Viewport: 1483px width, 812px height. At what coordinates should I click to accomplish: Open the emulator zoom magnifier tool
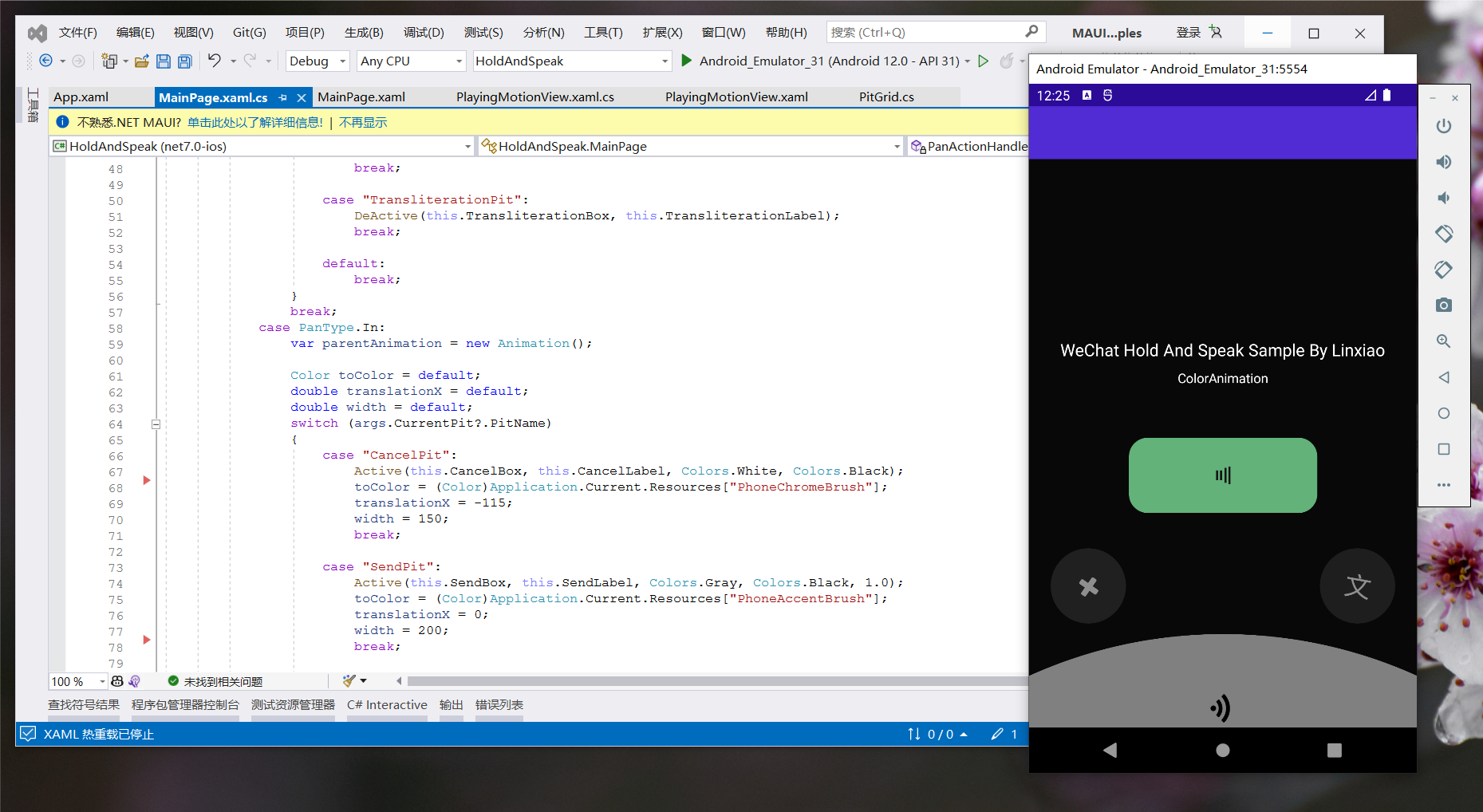(1443, 341)
